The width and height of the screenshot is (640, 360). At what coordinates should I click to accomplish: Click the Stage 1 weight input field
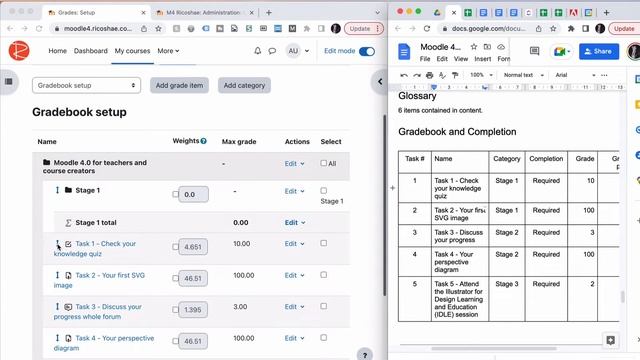click(193, 194)
